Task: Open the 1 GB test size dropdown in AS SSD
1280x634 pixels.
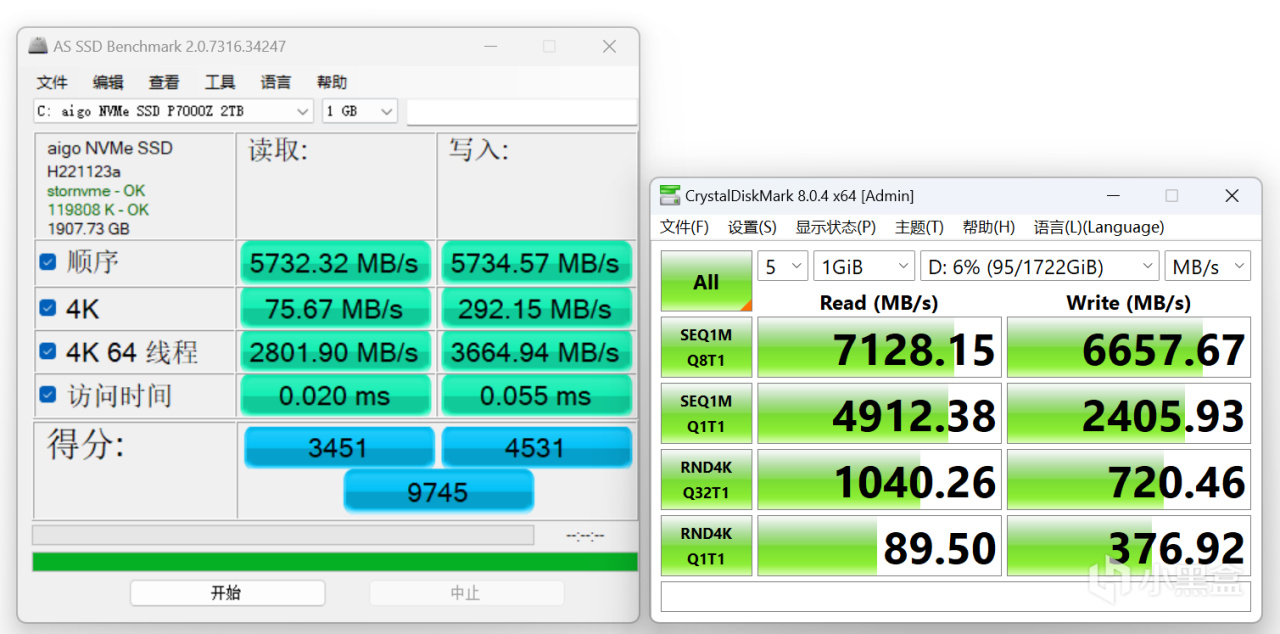Action: point(359,111)
